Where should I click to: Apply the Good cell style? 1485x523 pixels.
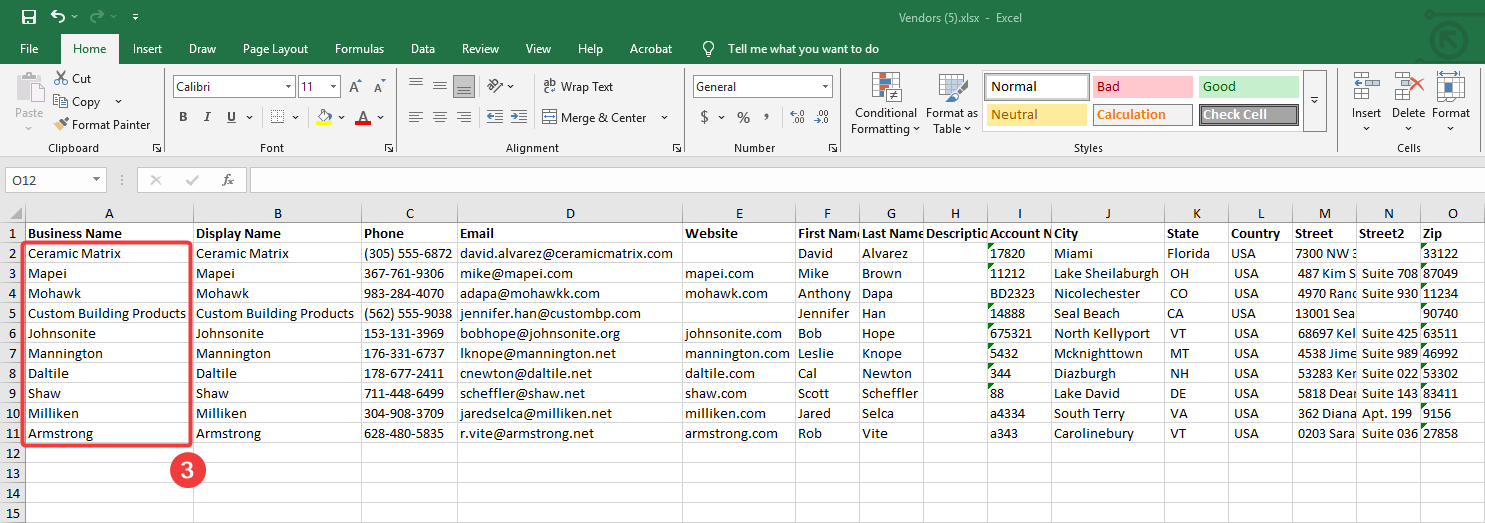[x=1249, y=87]
